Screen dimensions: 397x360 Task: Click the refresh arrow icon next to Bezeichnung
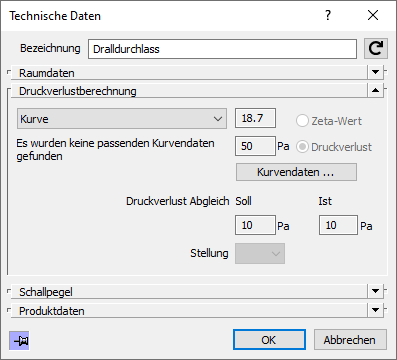tap(376, 49)
